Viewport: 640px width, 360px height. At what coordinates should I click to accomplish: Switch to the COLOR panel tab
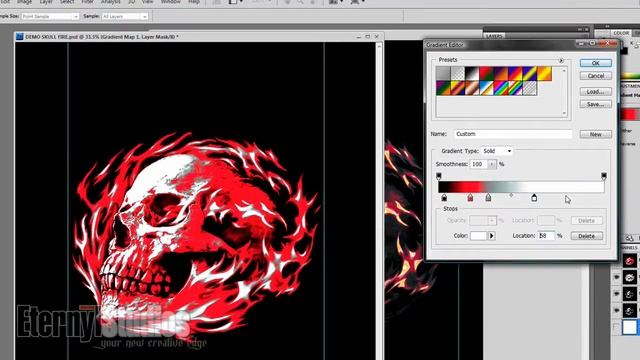click(x=621, y=33)
